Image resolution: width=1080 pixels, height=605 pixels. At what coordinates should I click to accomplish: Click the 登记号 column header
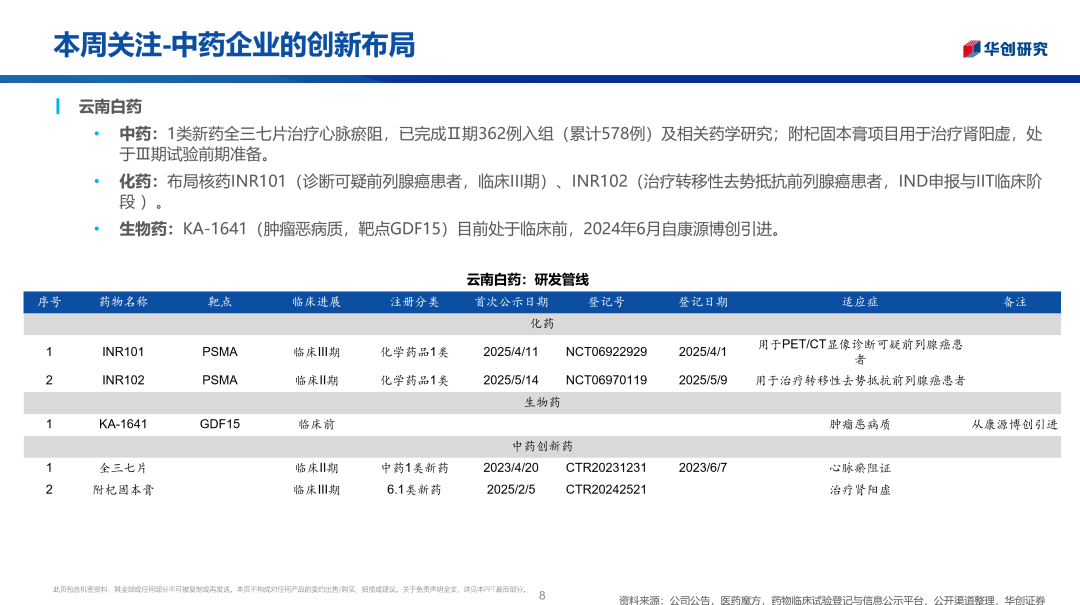click(x=606, y=302)
